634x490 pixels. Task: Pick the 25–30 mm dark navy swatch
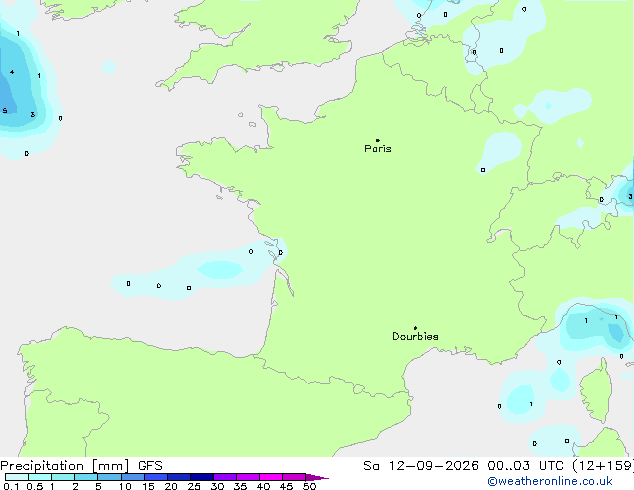[202, 477]
